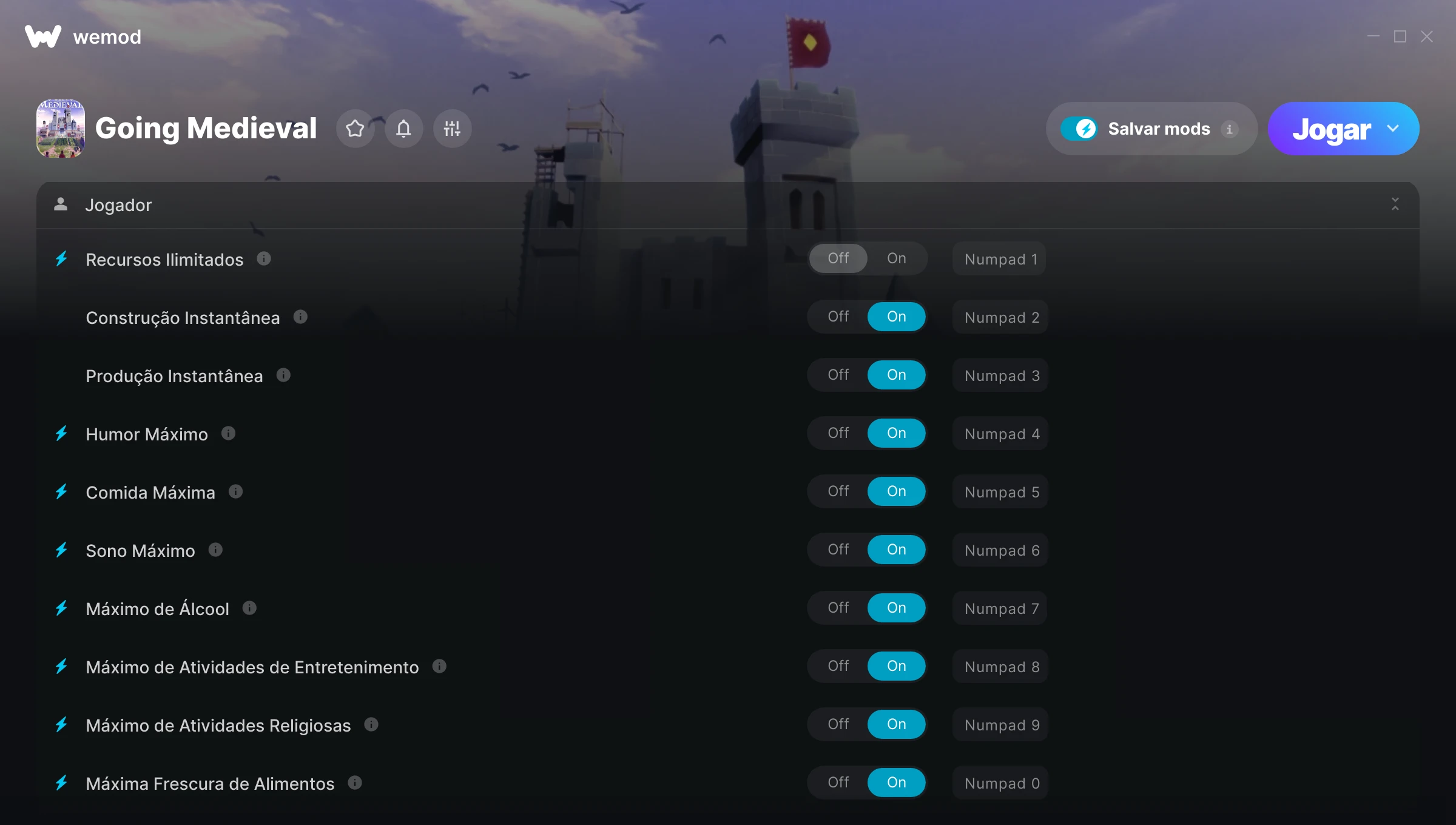Click the WeMod logo icon
Viewport: 1456px width, 825px height.
pos(43,36)
